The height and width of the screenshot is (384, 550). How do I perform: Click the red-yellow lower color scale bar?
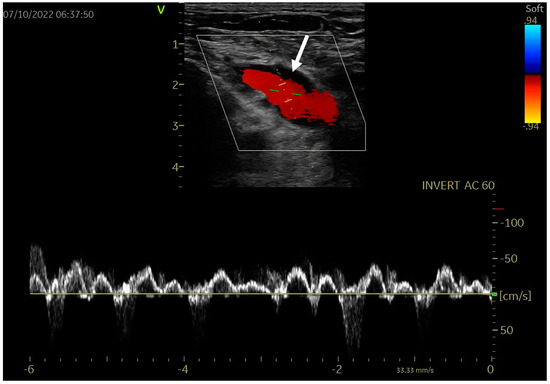pyautogui.click(x=532, y=99)
